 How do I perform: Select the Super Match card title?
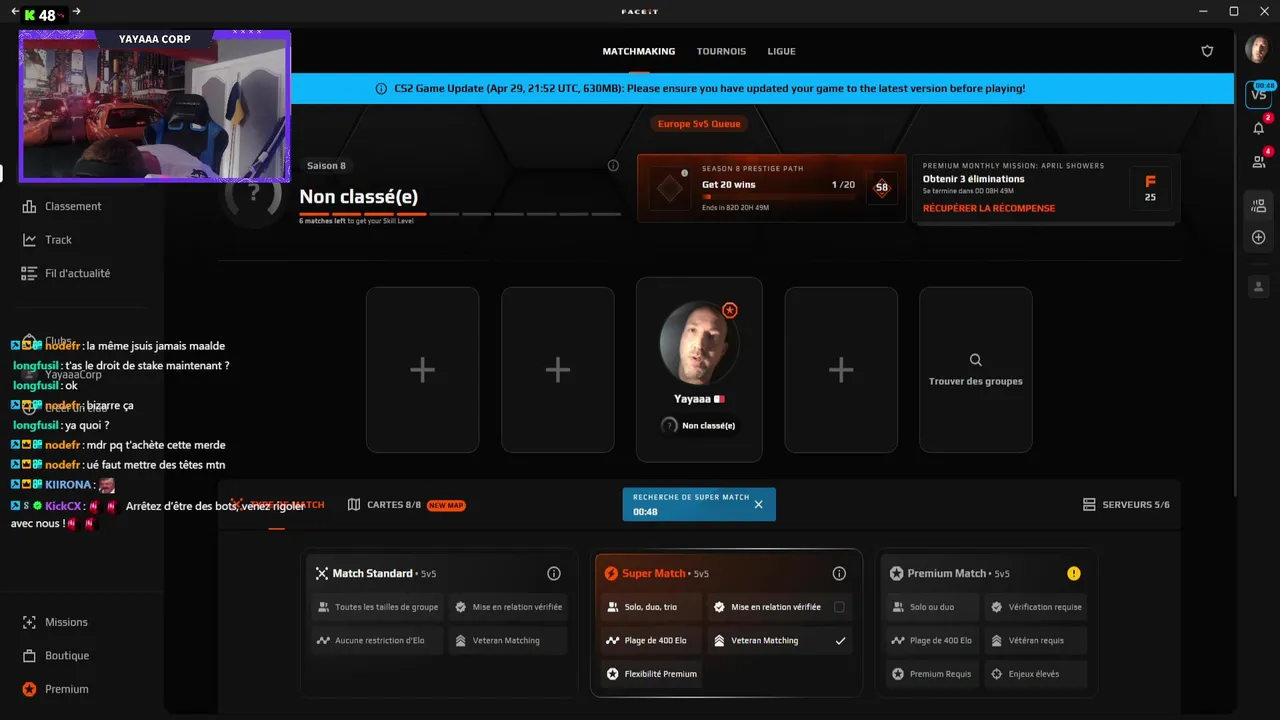pyautogui.click(x=654, y=574)
